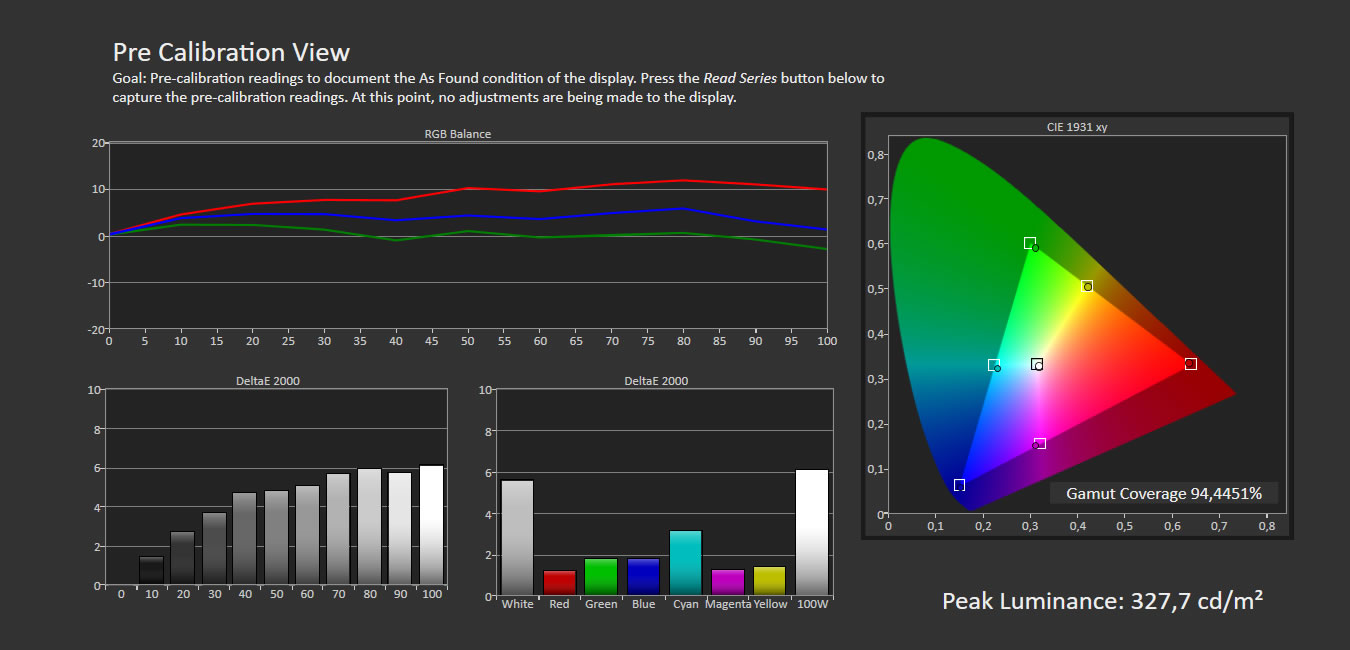
Task: Click the Cyan bar in DeltaE 2000 chart
Action: pyautogui.click(x=685, y=563)
